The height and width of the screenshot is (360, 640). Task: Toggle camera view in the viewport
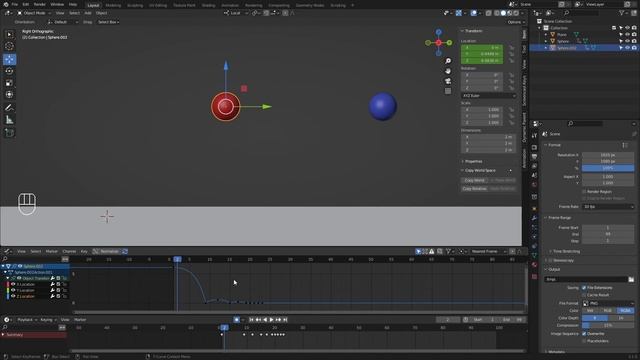click(448, 81)
